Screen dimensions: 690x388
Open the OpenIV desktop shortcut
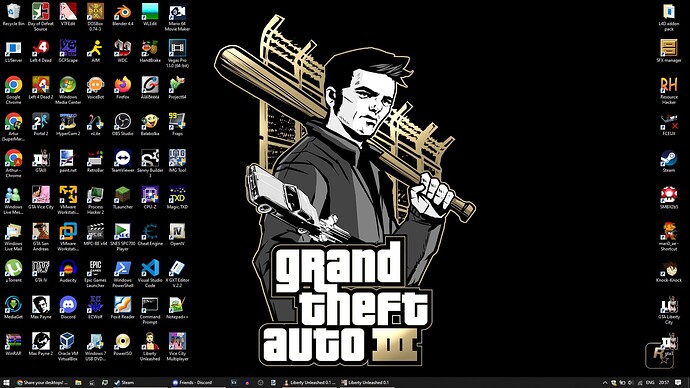(x=177, y=234)
